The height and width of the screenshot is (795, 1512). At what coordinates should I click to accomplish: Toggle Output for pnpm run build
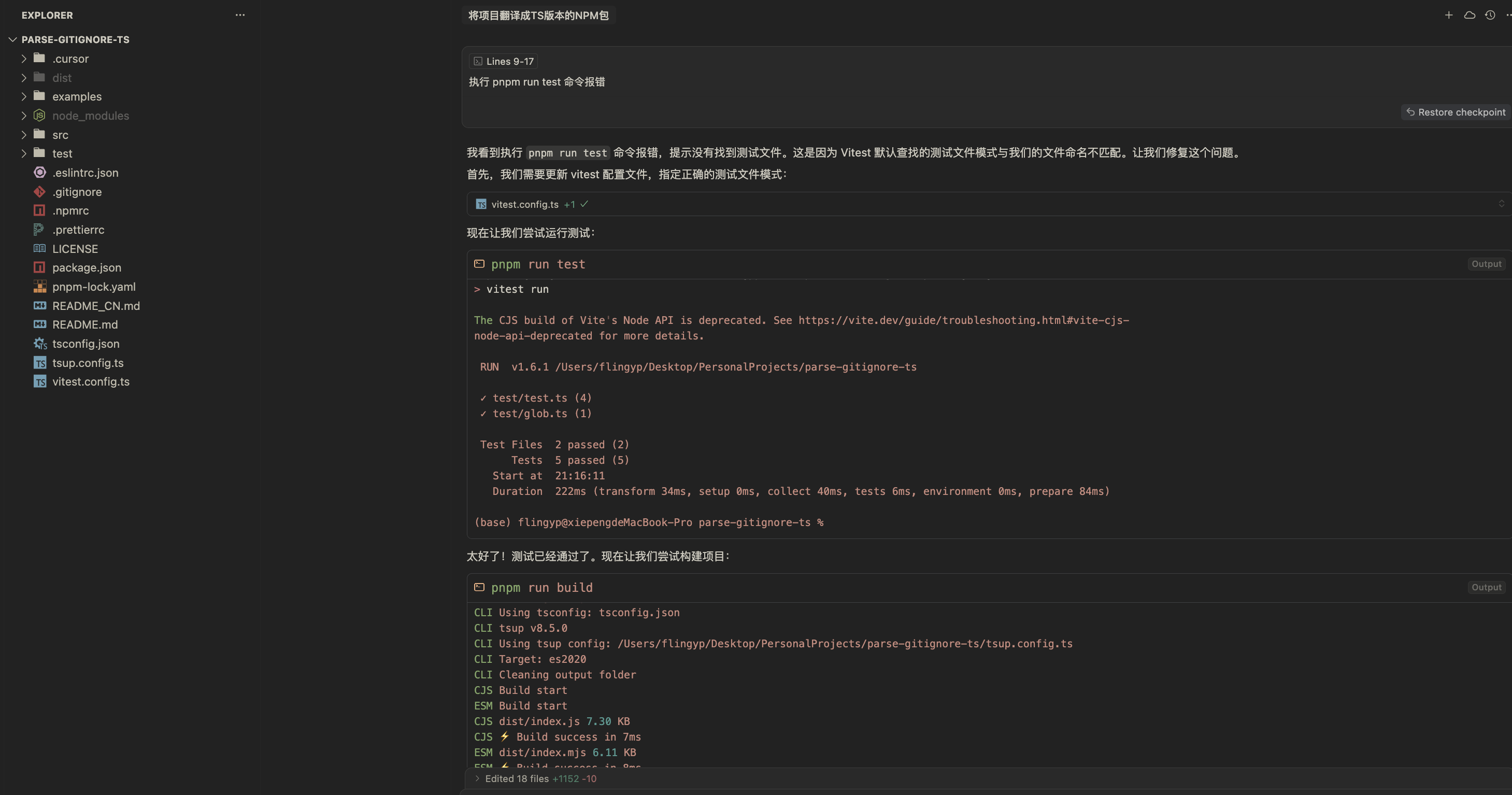pos(1486,587)
